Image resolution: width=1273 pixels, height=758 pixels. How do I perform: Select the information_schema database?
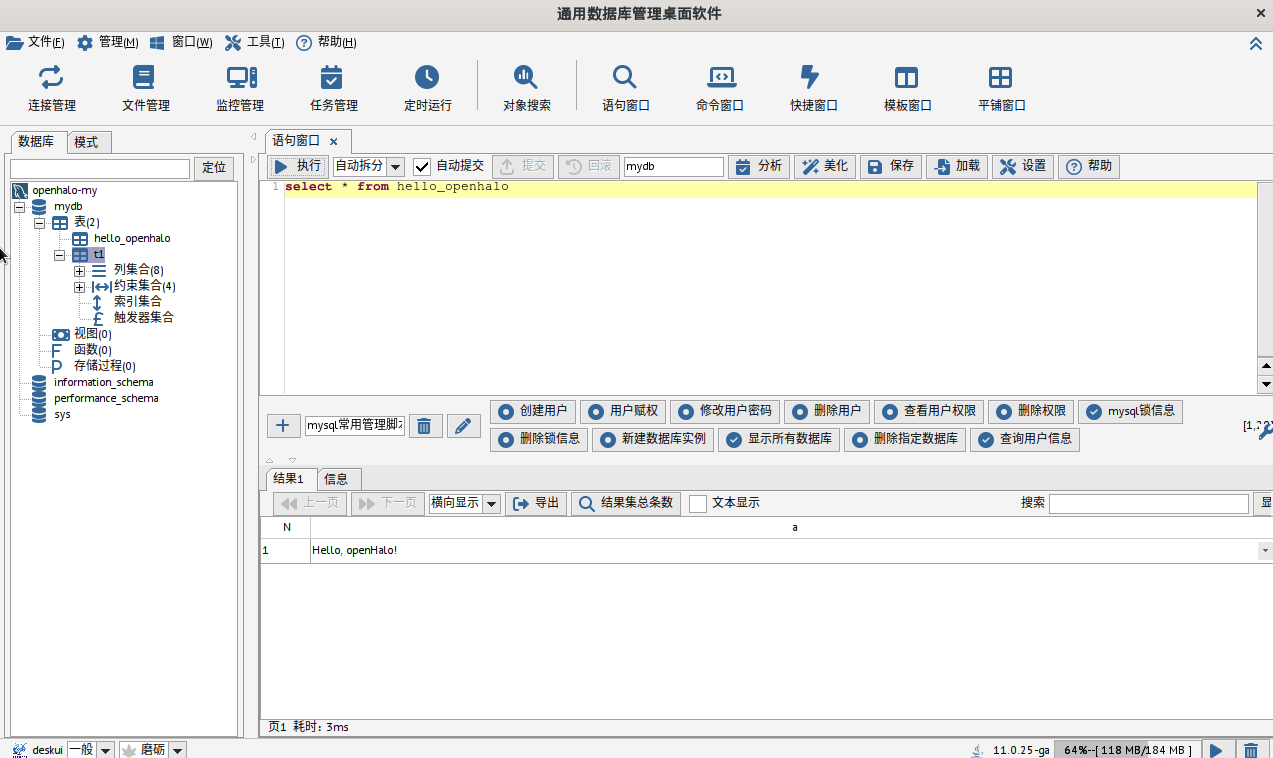[x=104, y=383]
